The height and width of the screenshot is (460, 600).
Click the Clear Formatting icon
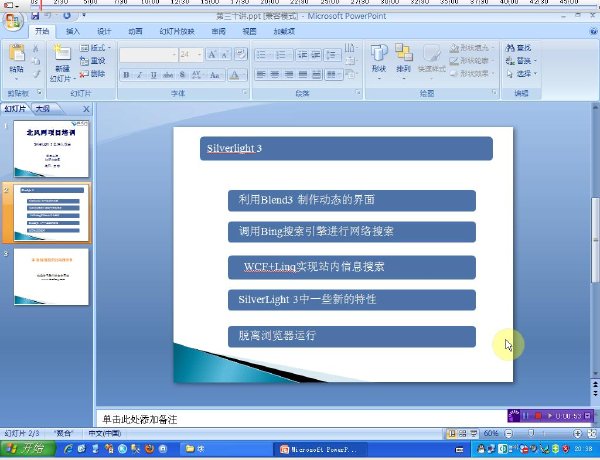tap(240, 54)
